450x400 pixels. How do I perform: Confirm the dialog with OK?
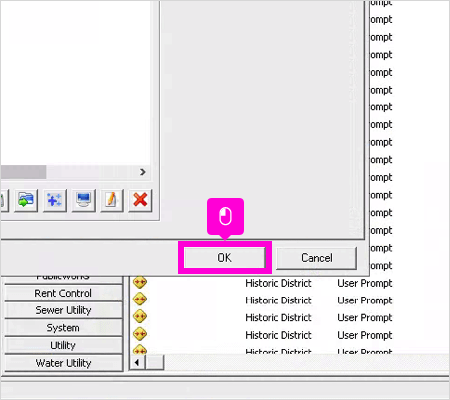click(225, 257)
